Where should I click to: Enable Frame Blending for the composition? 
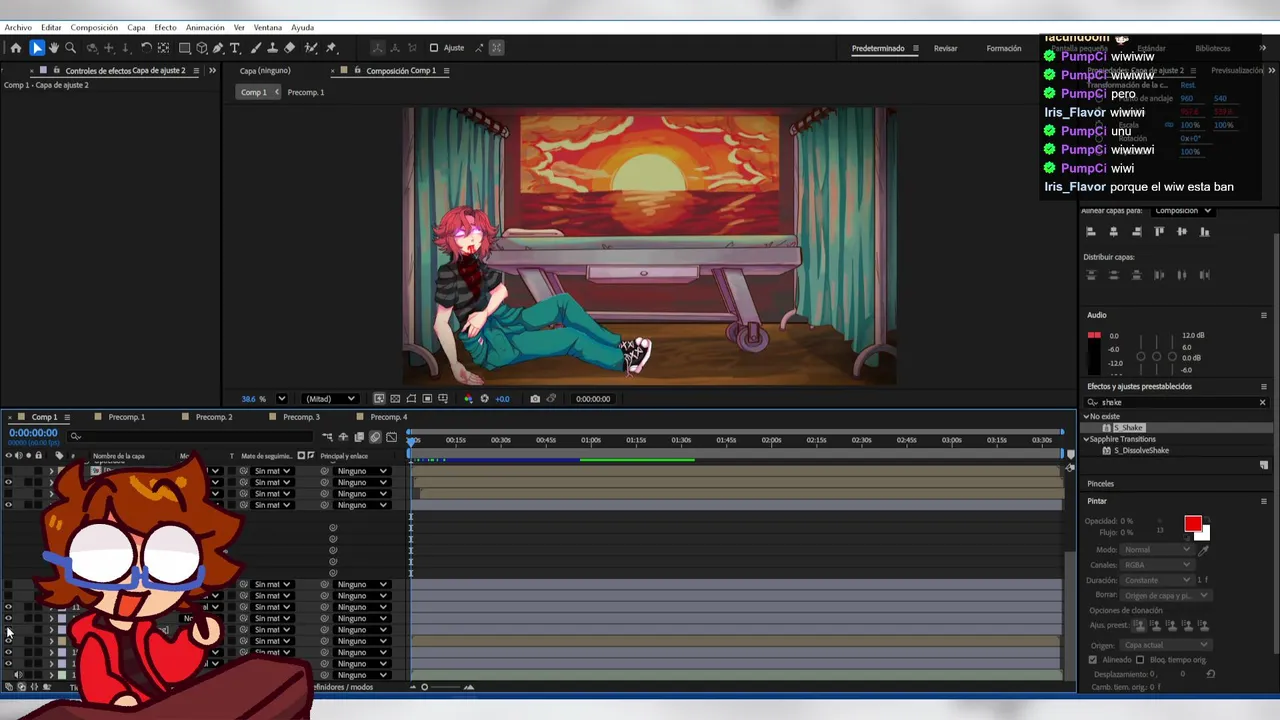pyautogui.click(x=359, y=437)
